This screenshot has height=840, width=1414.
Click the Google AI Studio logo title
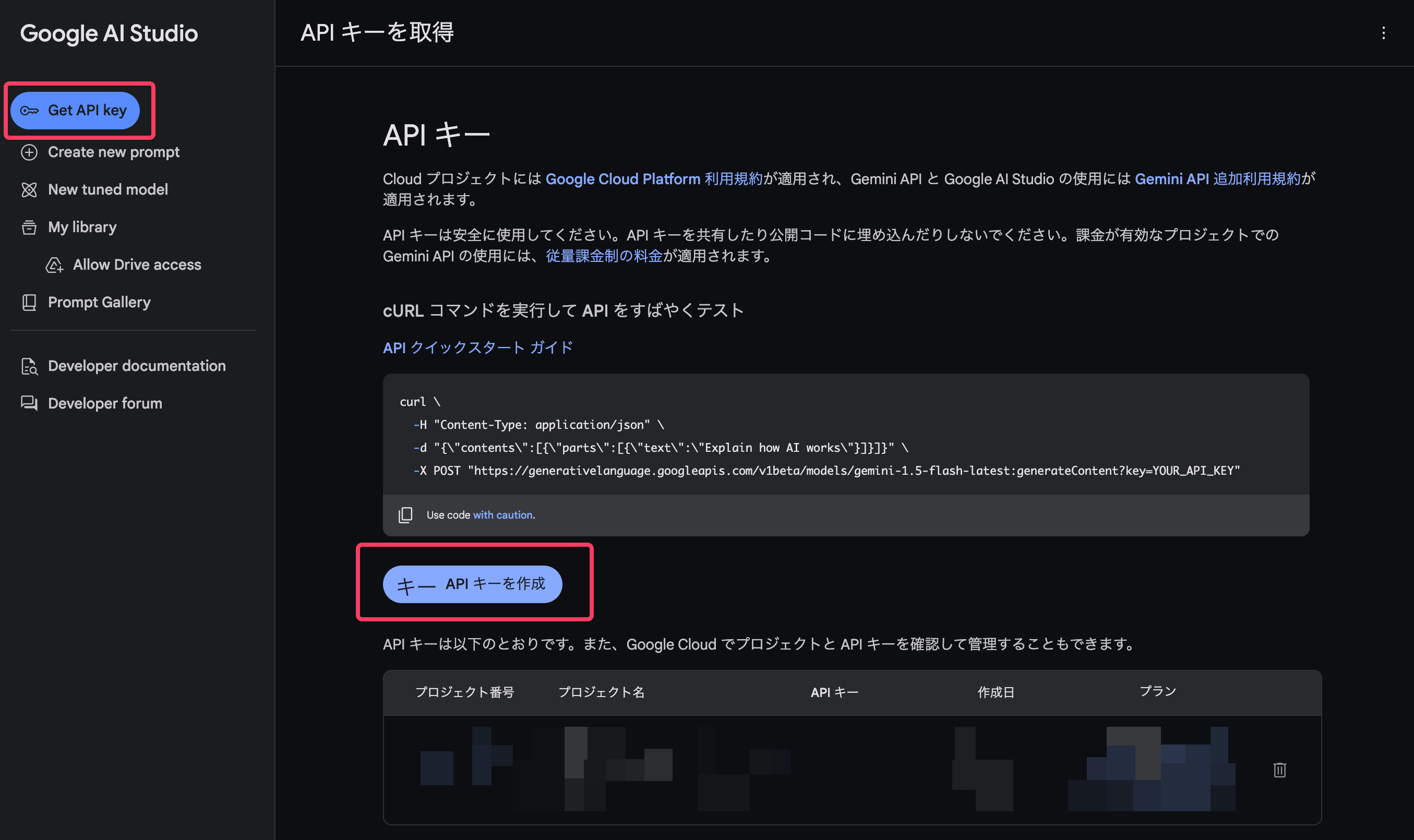109,33
